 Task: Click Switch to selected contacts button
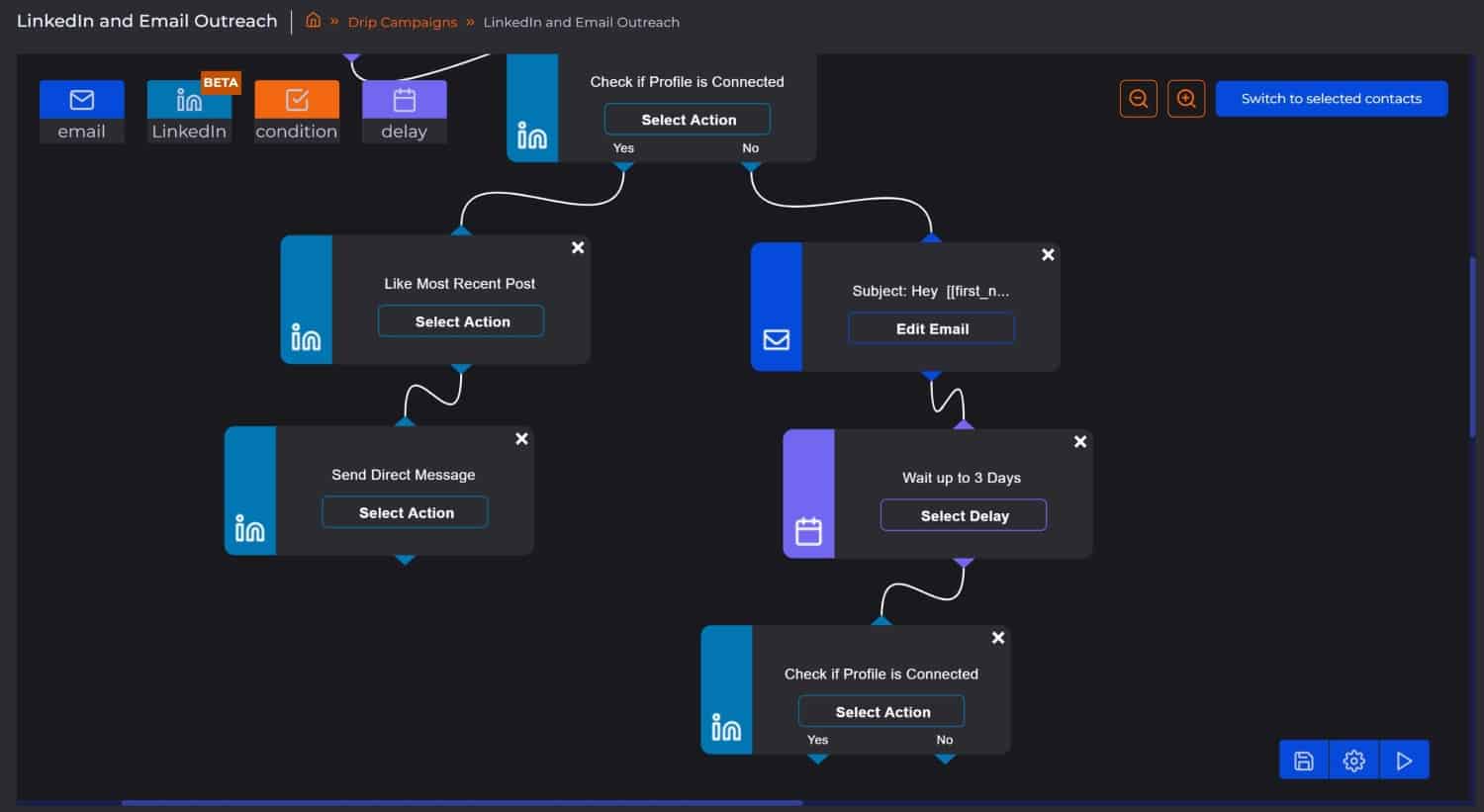tap(1331, 99)
